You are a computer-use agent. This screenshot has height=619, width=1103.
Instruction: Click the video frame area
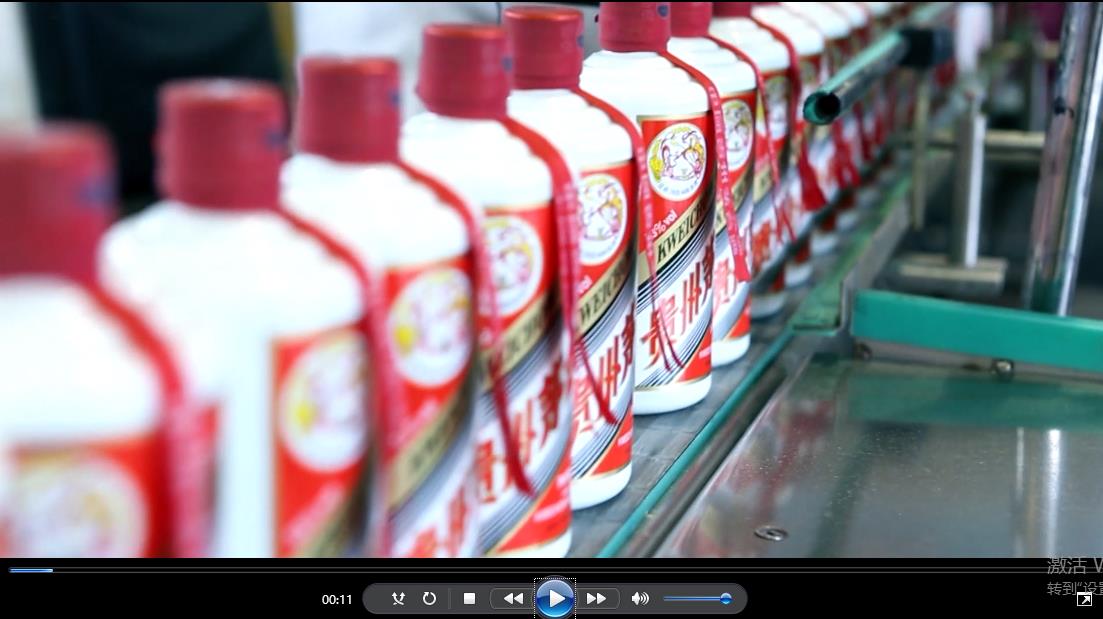(x=552, y=279)
